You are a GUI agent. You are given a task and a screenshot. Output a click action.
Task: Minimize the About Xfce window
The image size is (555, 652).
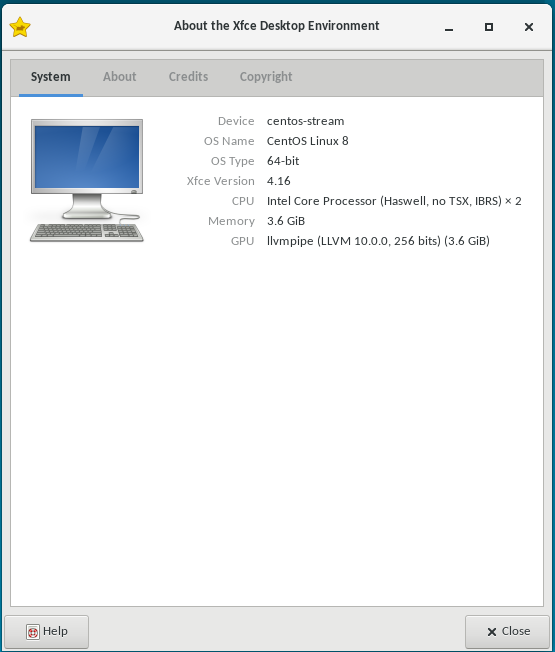click(449, 27)
